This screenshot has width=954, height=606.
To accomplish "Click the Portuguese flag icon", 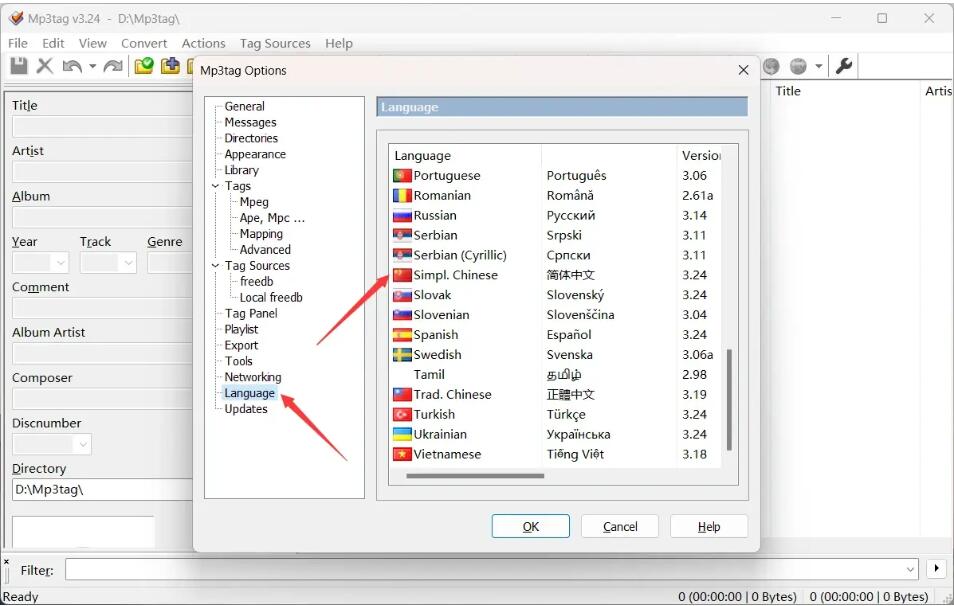I will 402,176.
